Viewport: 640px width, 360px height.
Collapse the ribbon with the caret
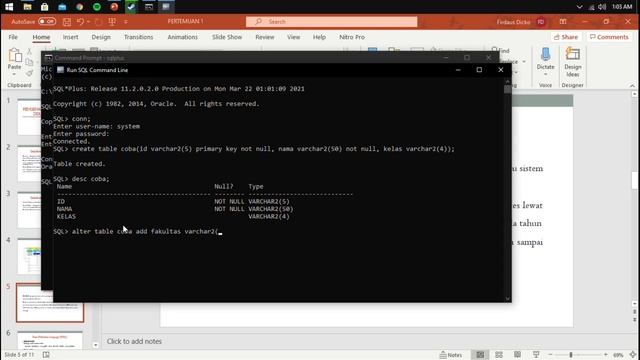632,86
